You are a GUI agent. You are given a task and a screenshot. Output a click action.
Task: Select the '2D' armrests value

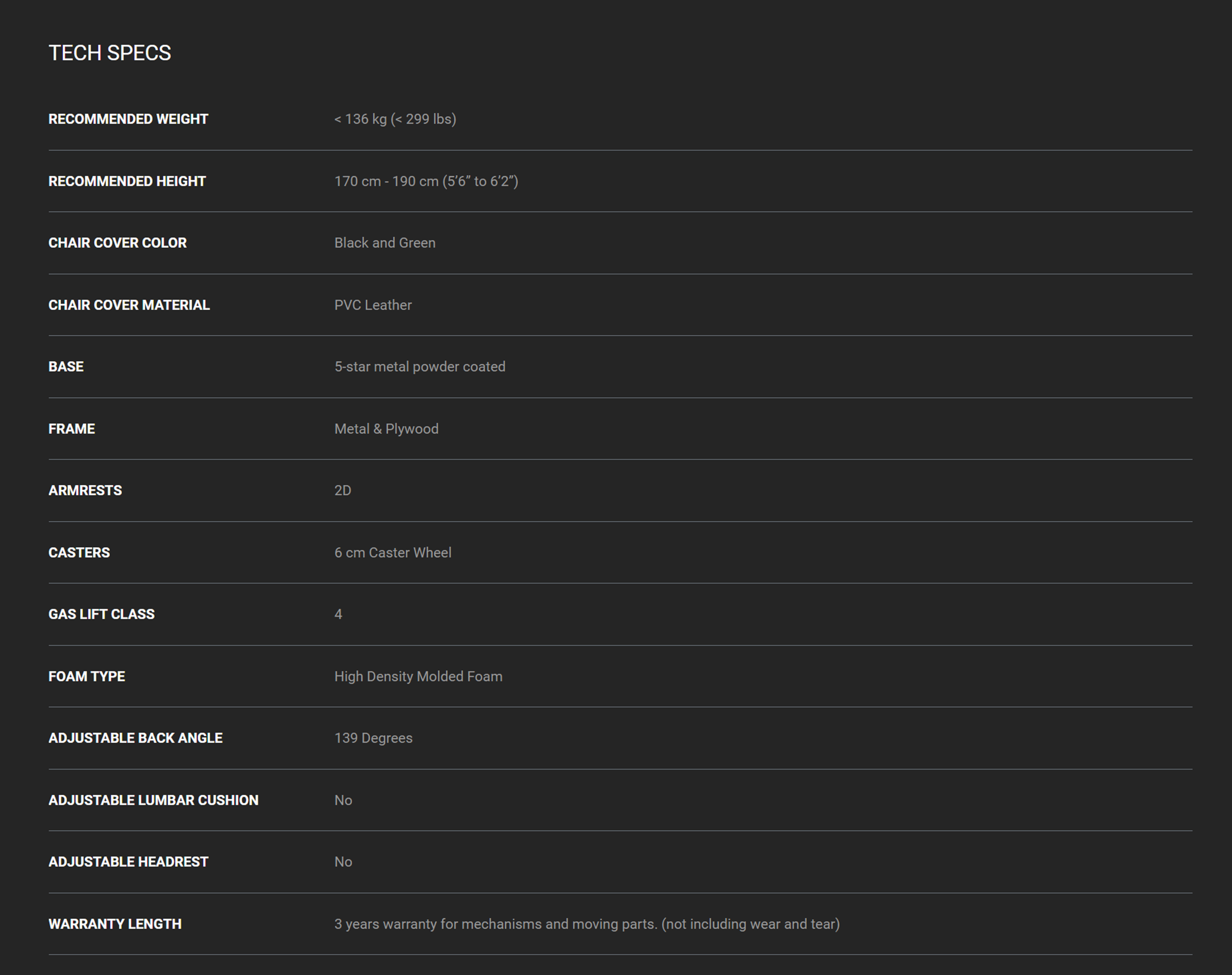pyautogui.click(x=342, y=490)
